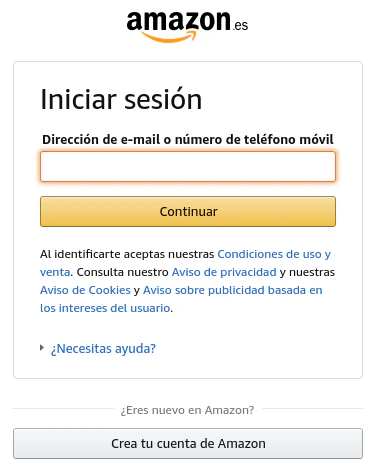Expand the ¿Necesitas ayuda? help section

(103, 349)
